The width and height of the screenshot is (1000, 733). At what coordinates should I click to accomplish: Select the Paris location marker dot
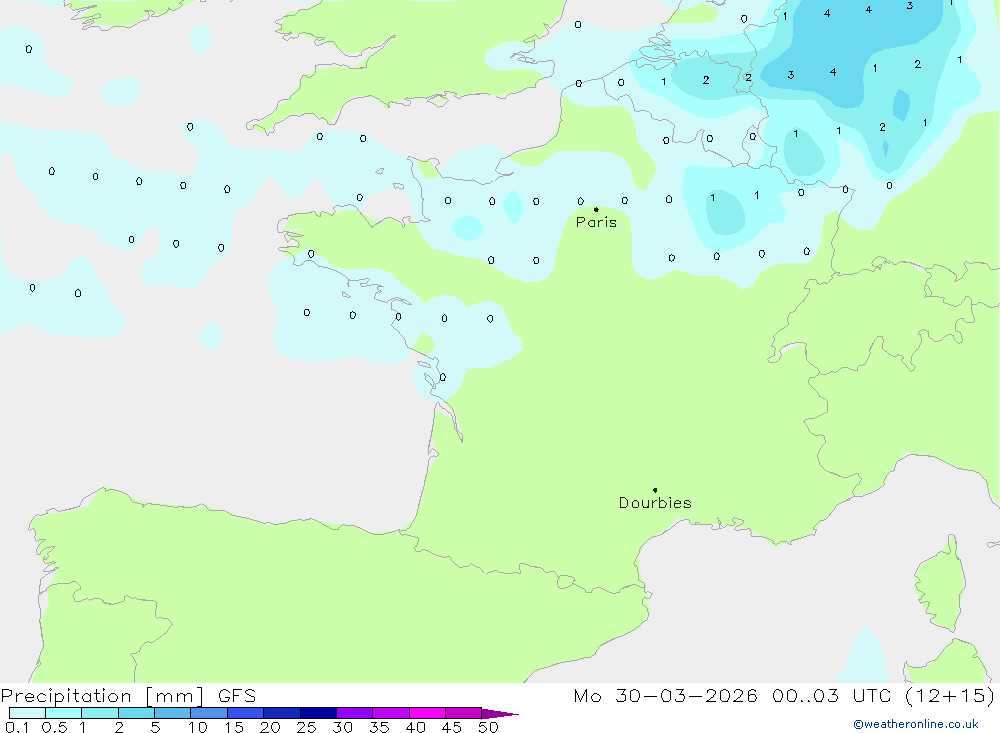(x=596, y=209)
